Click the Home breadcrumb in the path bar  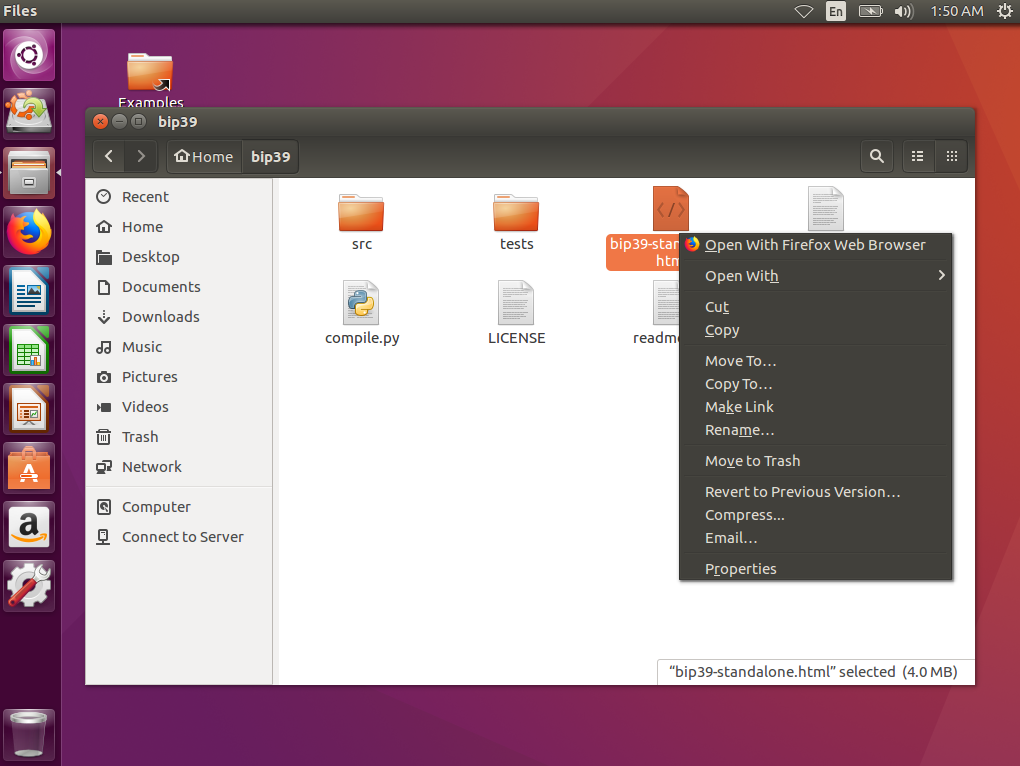click(x=203, y=156)
